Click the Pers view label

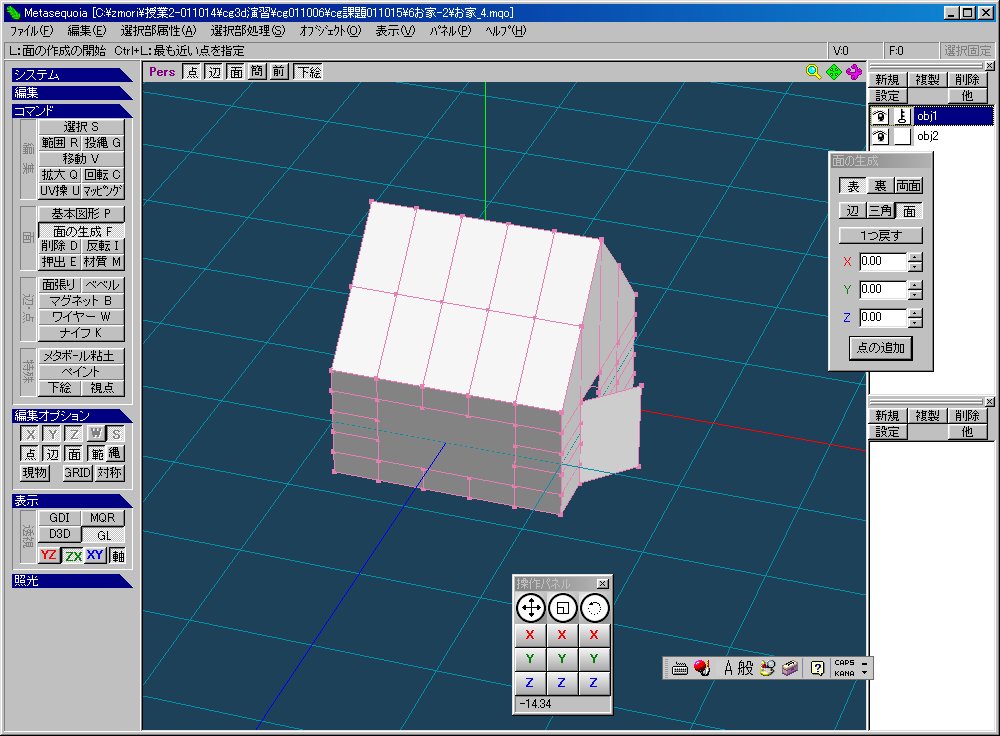(x=162, y=72)
